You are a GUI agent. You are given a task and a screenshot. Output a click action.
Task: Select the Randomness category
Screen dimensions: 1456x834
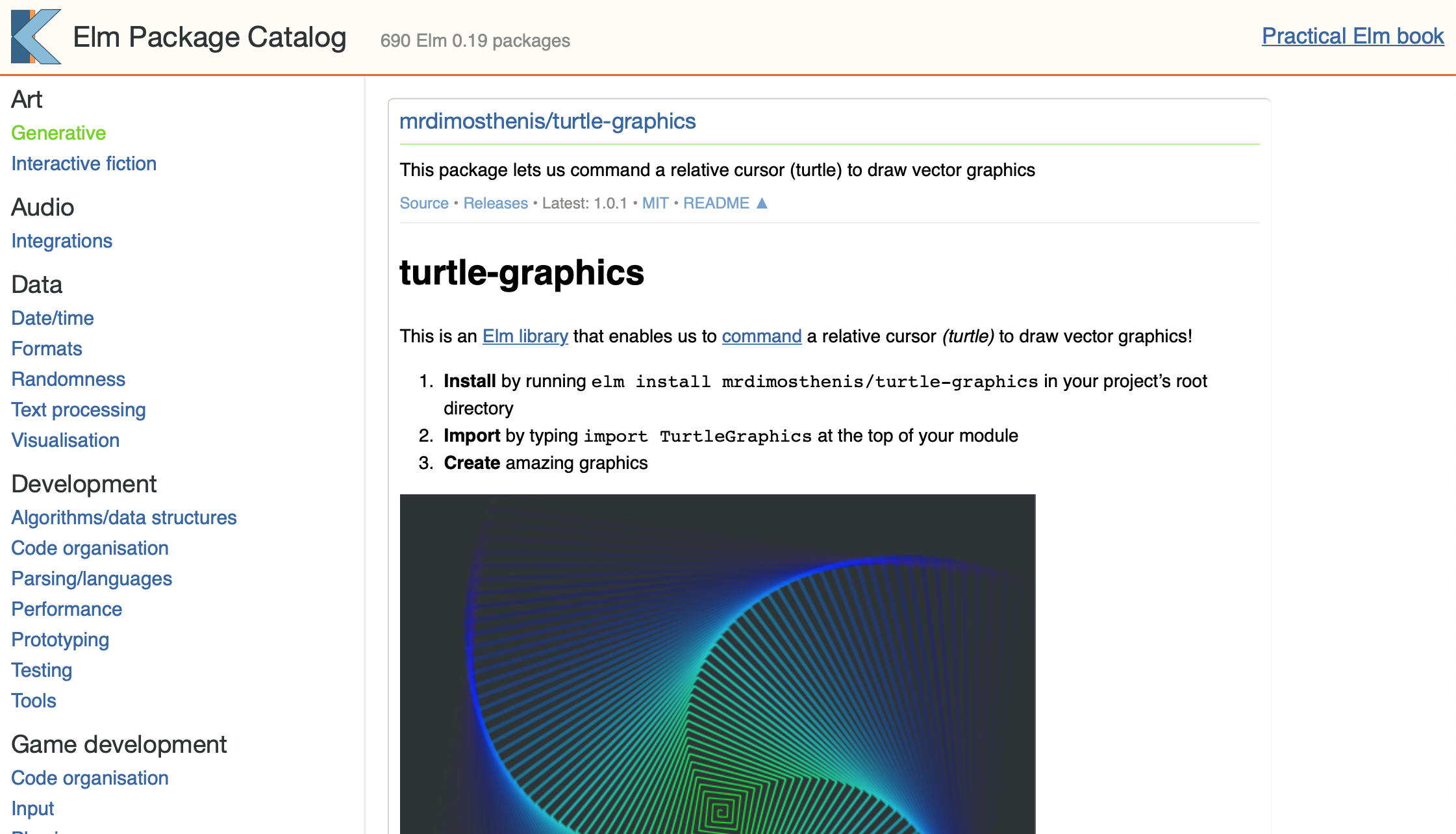tap(68, 379)
